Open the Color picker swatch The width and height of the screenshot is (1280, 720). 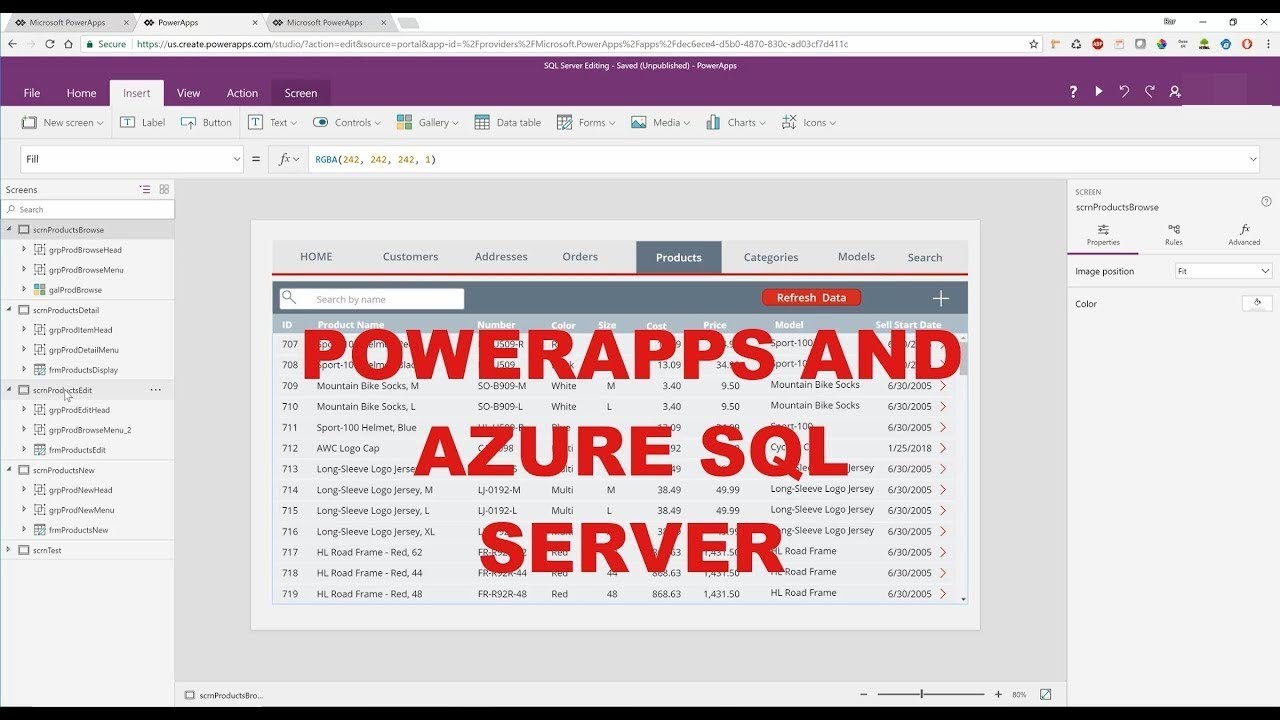(1257, 303)
